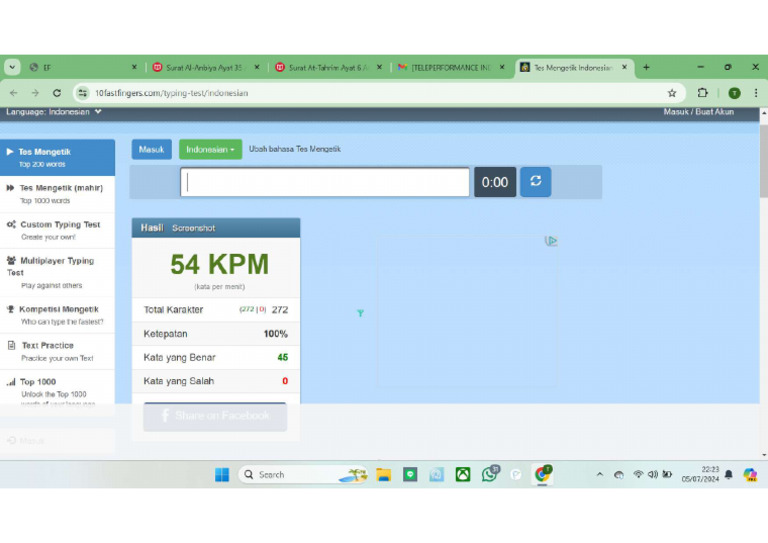Close the Surat Al-Anbiya tab

[257, 68]
